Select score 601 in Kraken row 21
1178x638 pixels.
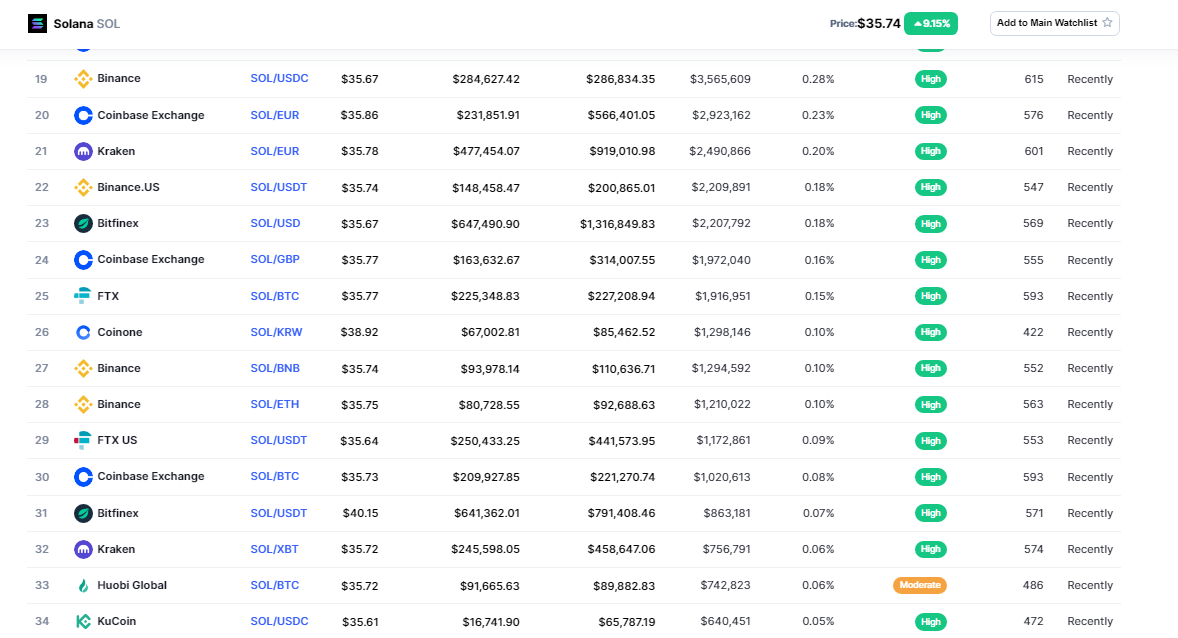coord(1034,151)
